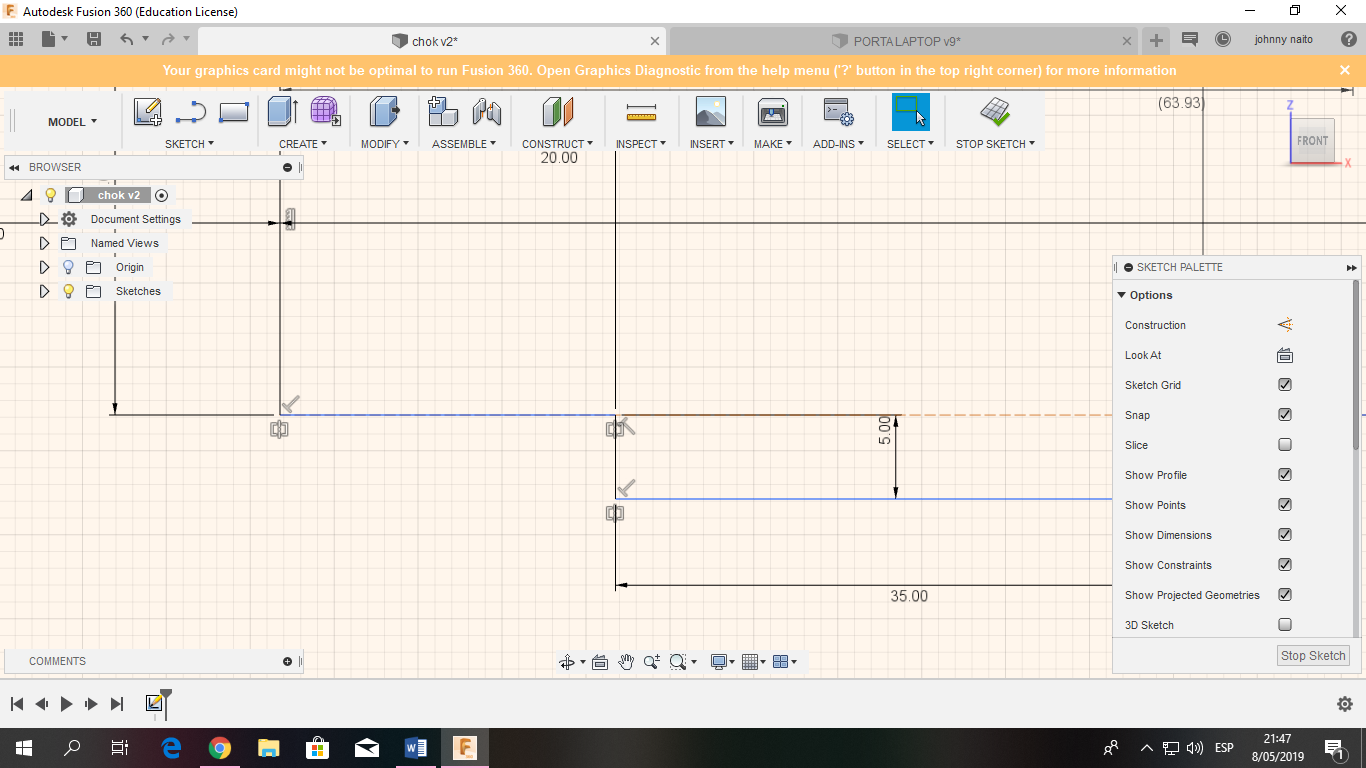The image size is (1366, 768).
Task: Click the Look At icon in Sketch Palette
Action: coord(1285,355)
